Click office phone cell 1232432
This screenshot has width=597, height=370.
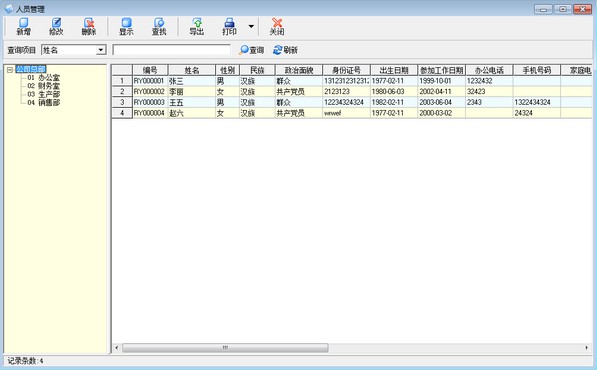(489, 81)
